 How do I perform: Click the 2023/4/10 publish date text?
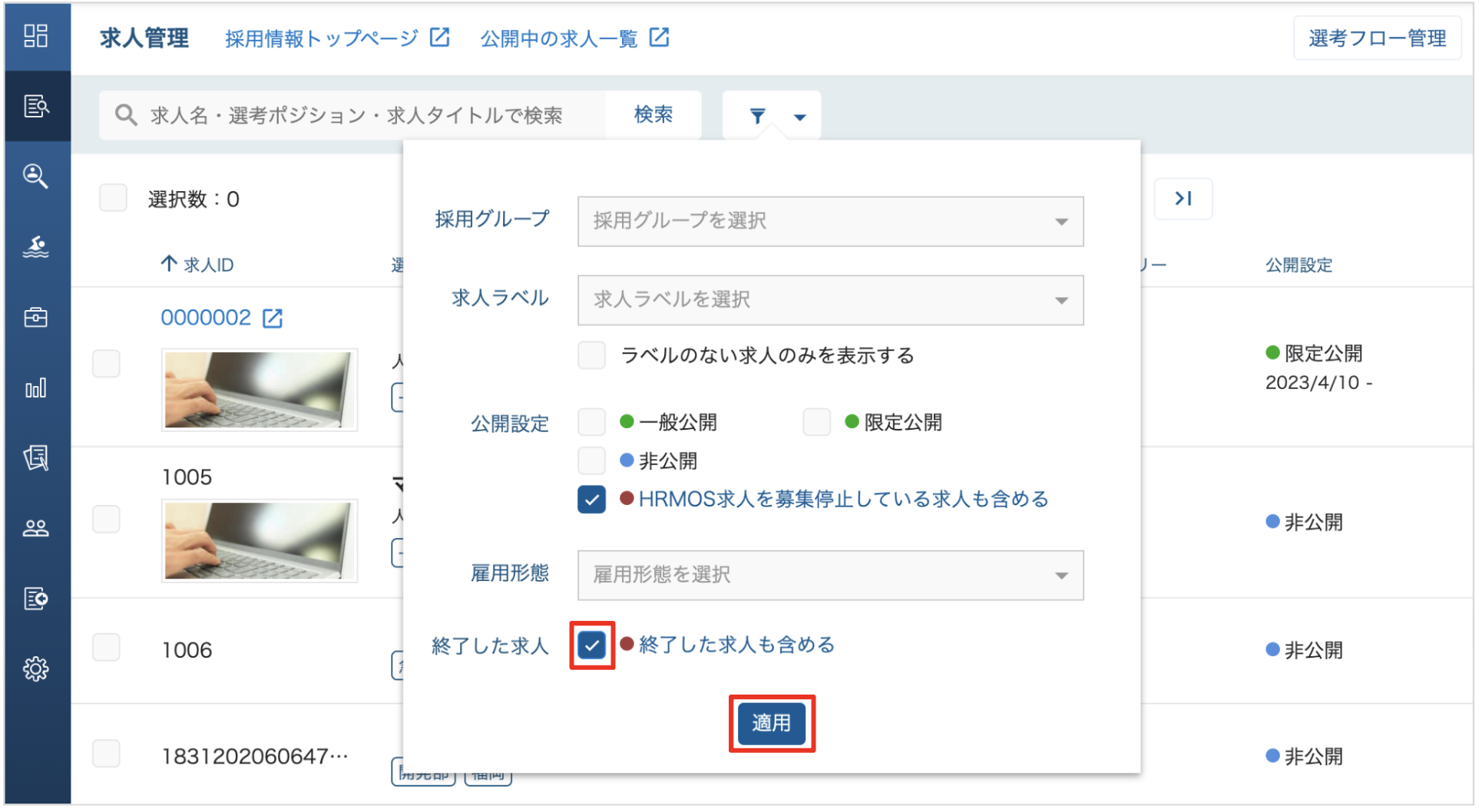tap(1320, 383)
